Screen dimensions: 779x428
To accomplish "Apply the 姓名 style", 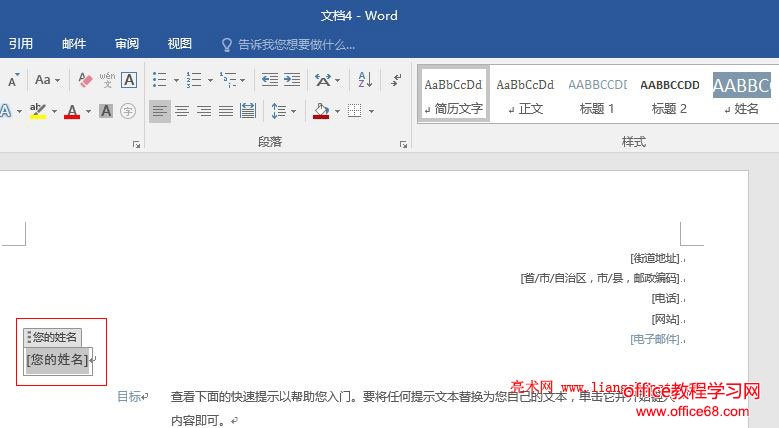I will click(x=741, y=94).
